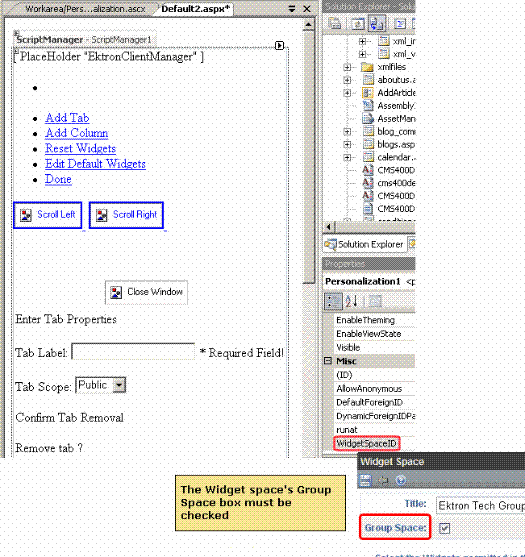Expand the blogs.aspx tree node
The width and height of the screenshot is (525, 557).
pos(347,145)
